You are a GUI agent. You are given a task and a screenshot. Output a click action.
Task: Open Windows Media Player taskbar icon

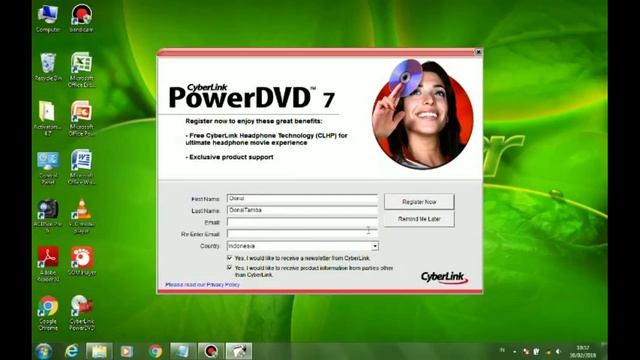tap(127, 351)
